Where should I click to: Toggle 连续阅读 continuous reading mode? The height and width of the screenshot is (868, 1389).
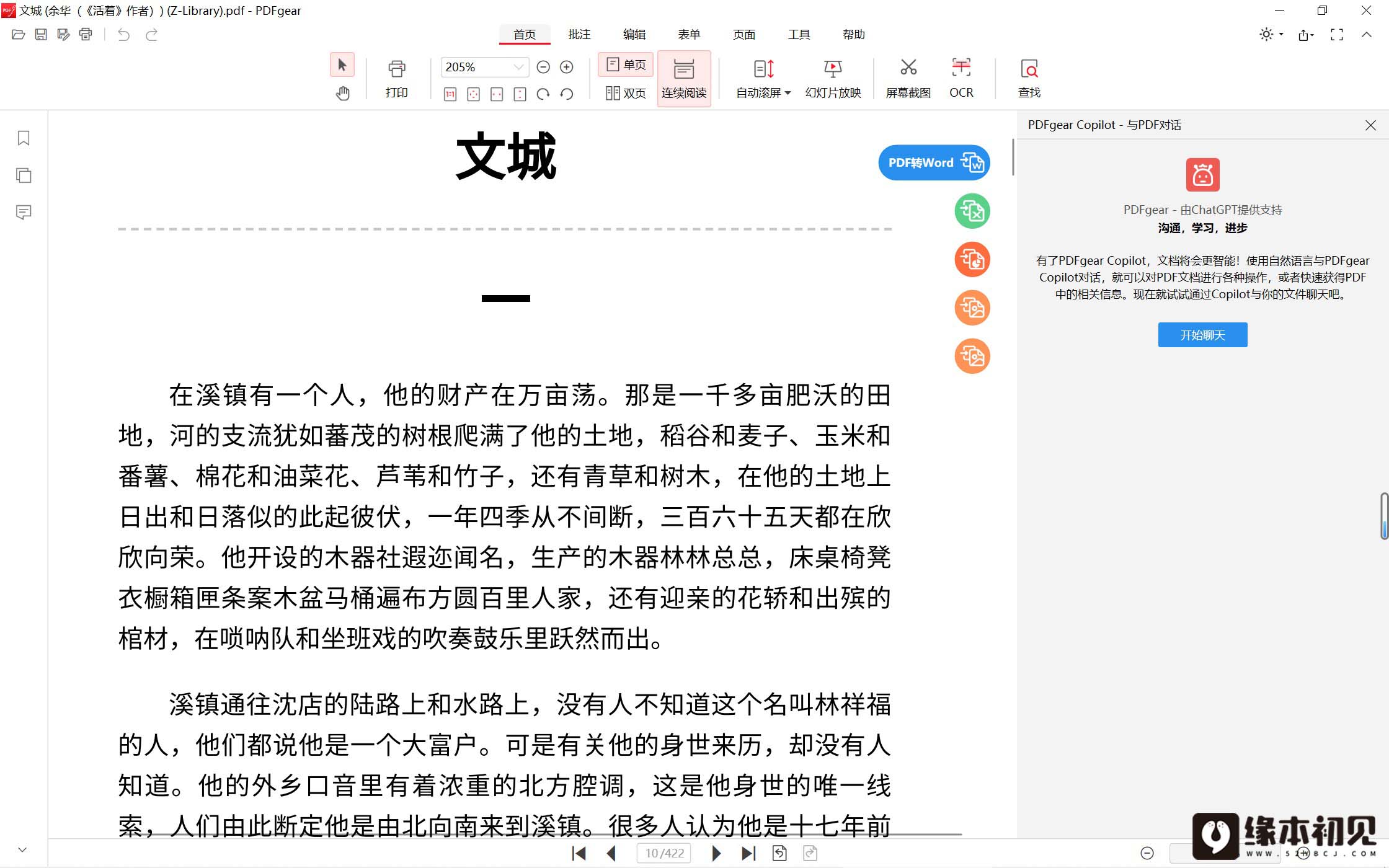(x=684, y=79)
